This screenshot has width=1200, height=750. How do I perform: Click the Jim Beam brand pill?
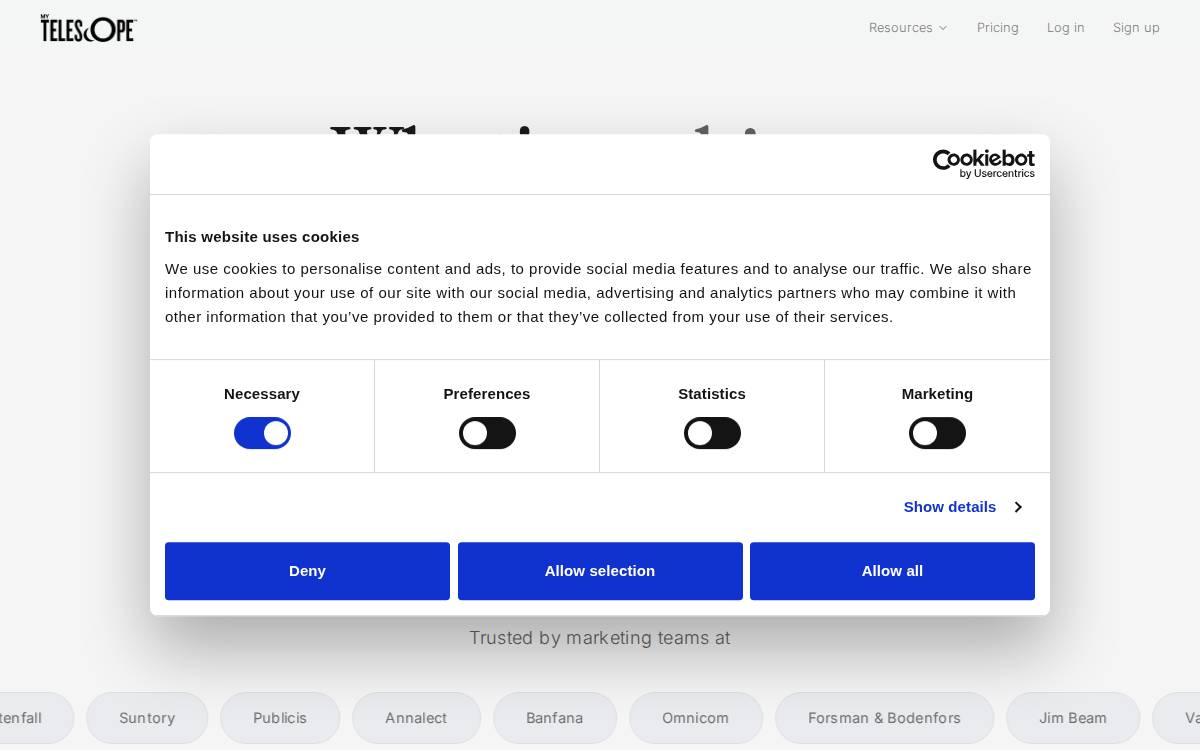[x=1073, y=718]
